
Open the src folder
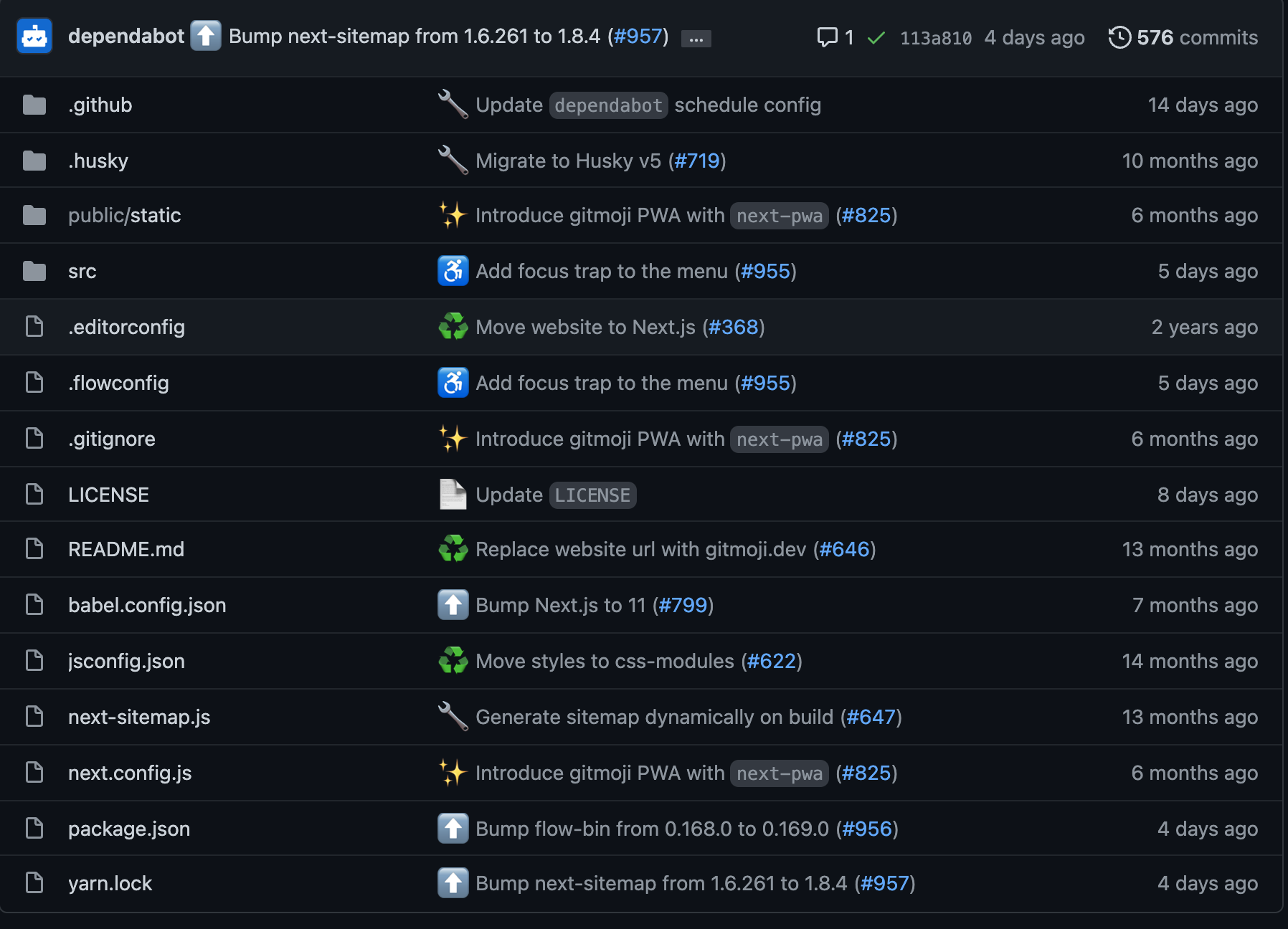[x=82, y=271]
